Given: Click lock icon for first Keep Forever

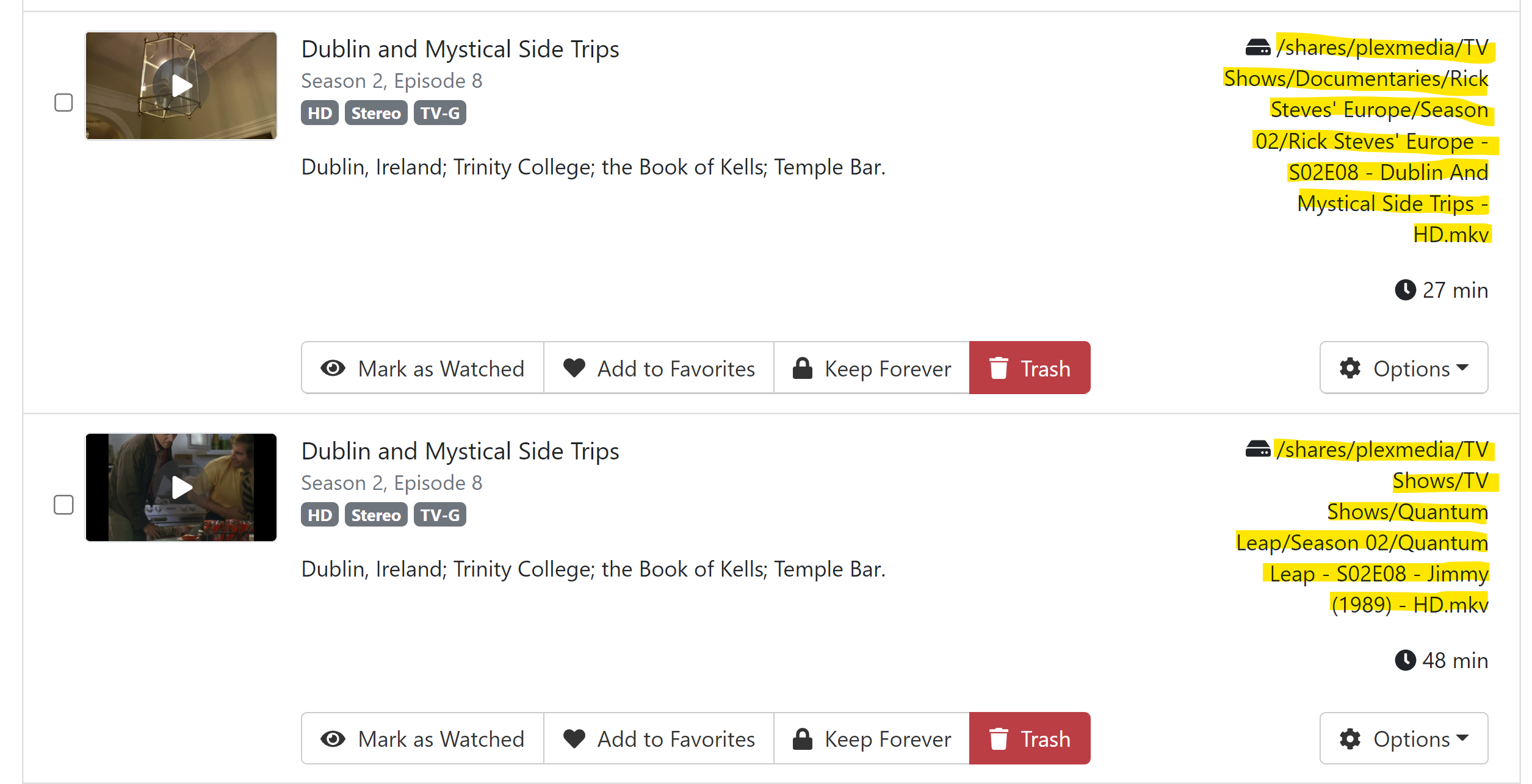Looking at the screenshot, I should coord(802,368).
